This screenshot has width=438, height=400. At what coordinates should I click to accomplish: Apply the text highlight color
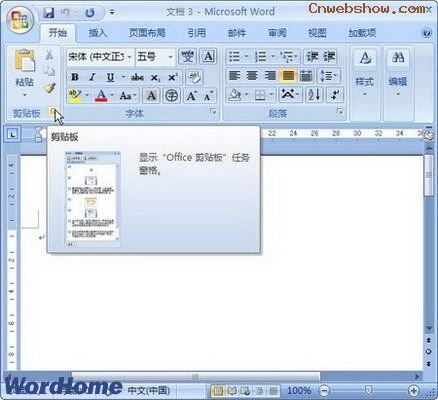click(75, 96)
